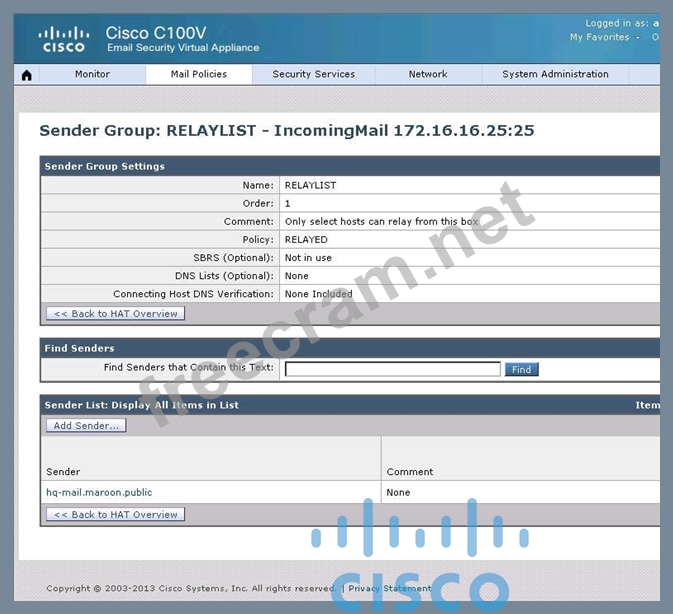This screenshot has height=614, width=673.
Task: Click the RELAYED policy value
Action: tap(306, 240)
